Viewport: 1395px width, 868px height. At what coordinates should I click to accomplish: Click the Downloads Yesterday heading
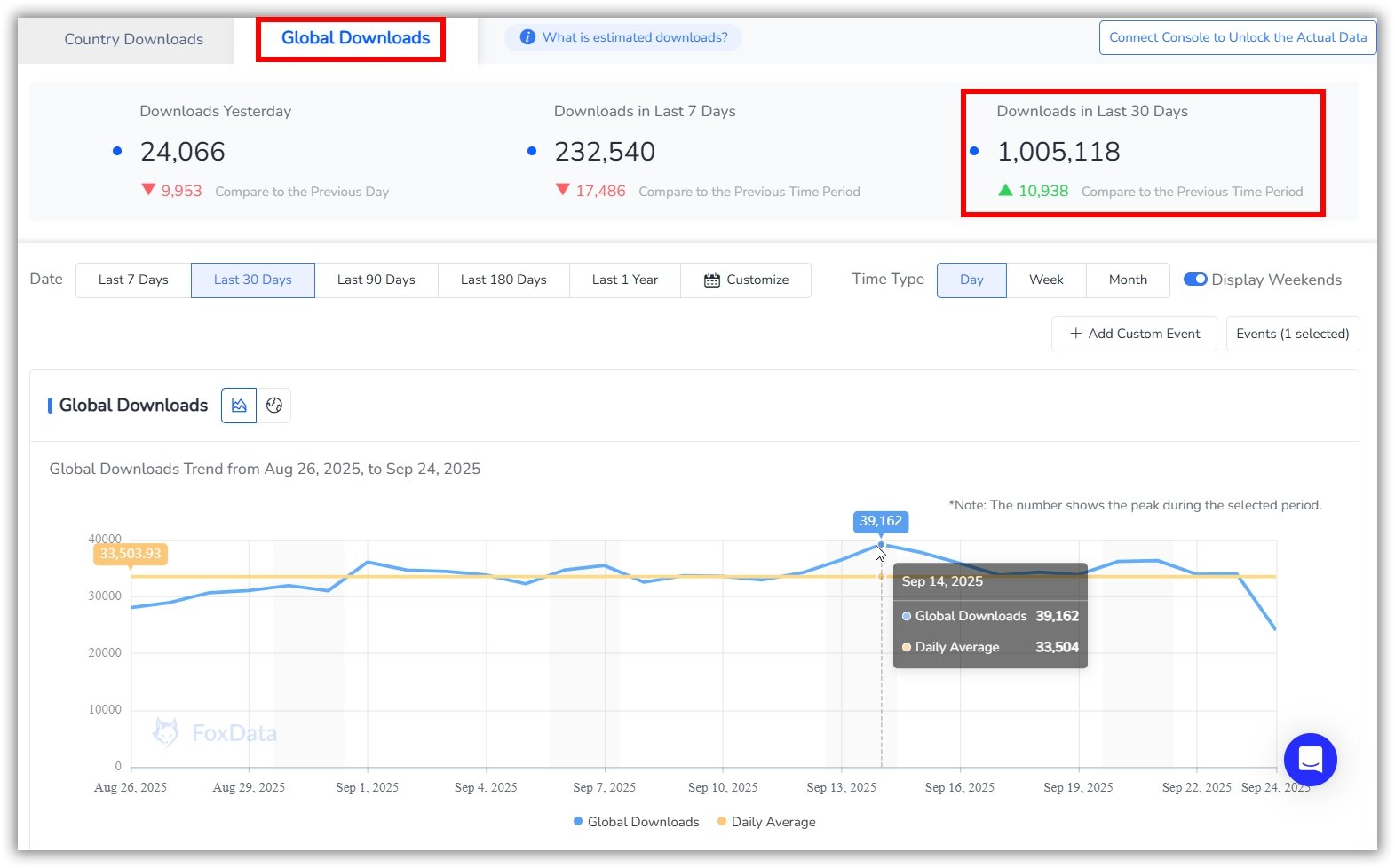tap(216, 111)
